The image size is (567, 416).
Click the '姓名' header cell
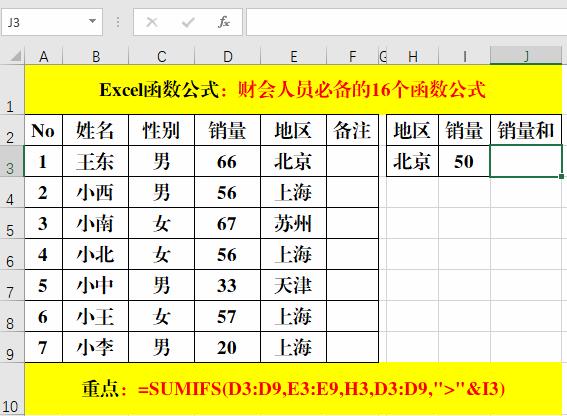click(95, 130)
